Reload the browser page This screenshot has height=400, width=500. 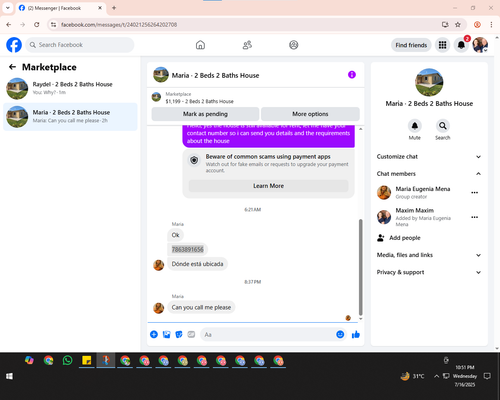point(37,25)
